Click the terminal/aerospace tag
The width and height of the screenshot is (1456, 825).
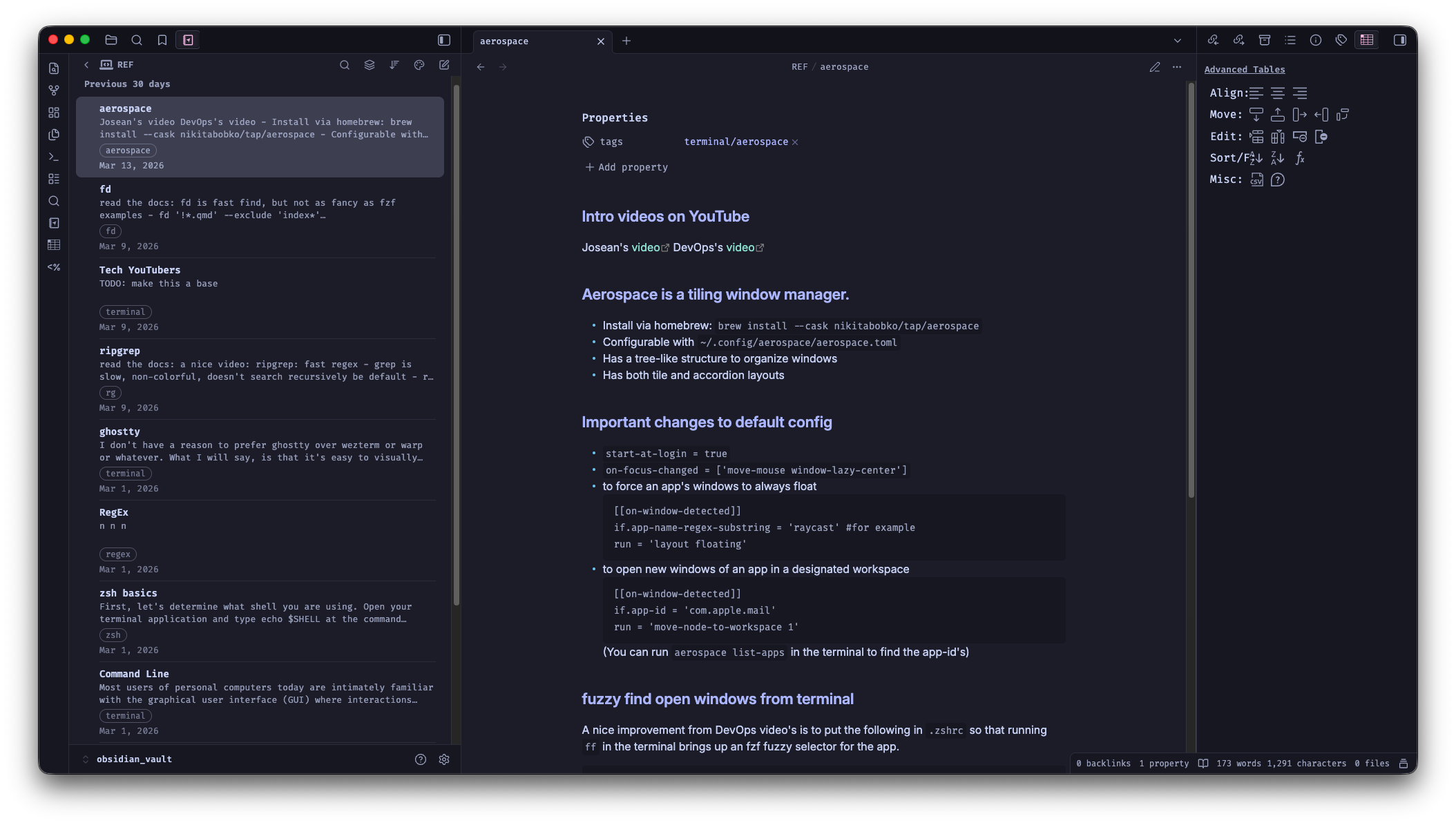point(736,142)
